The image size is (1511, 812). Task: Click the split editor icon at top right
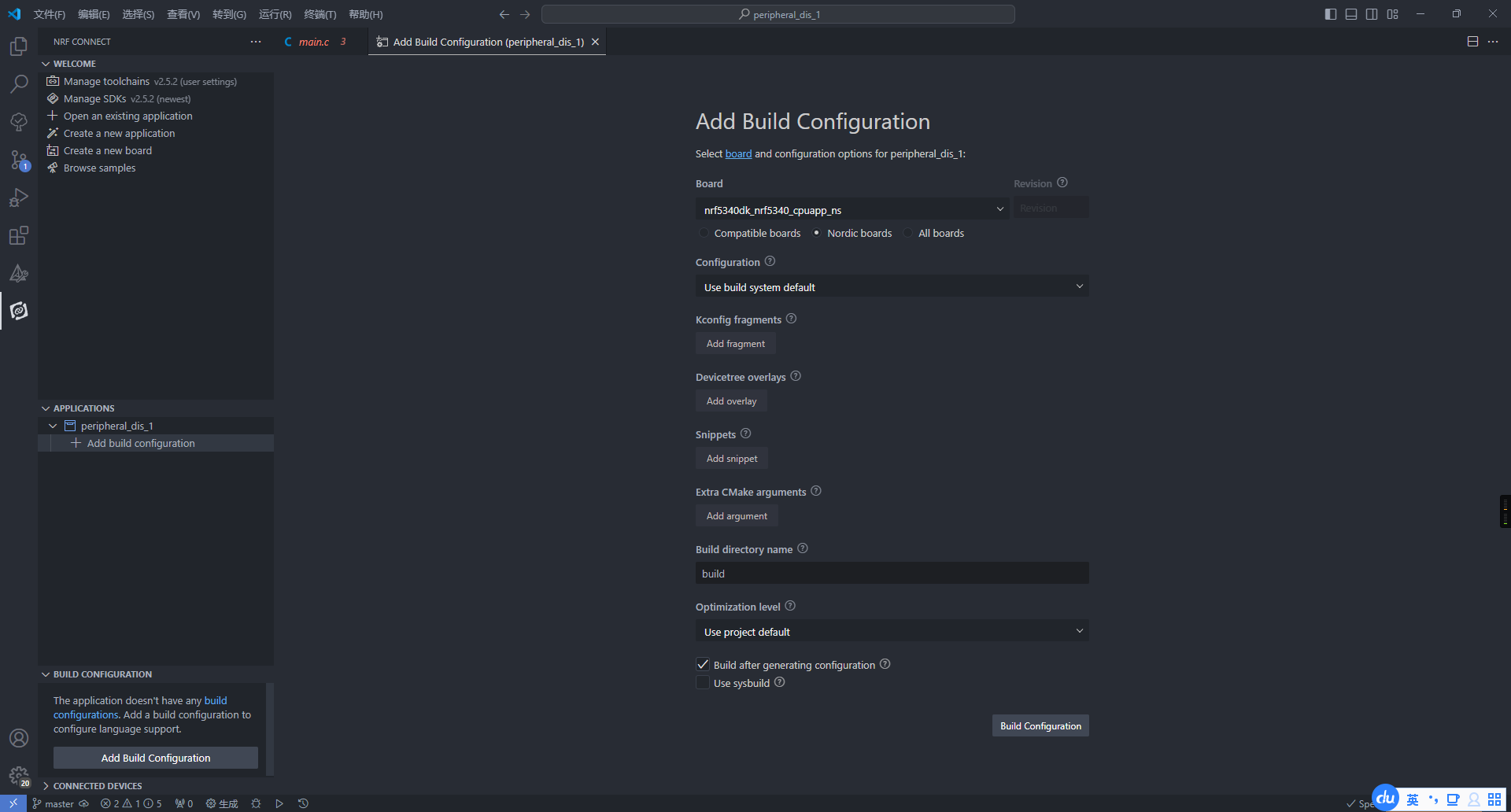click(x=1472, y=42)
